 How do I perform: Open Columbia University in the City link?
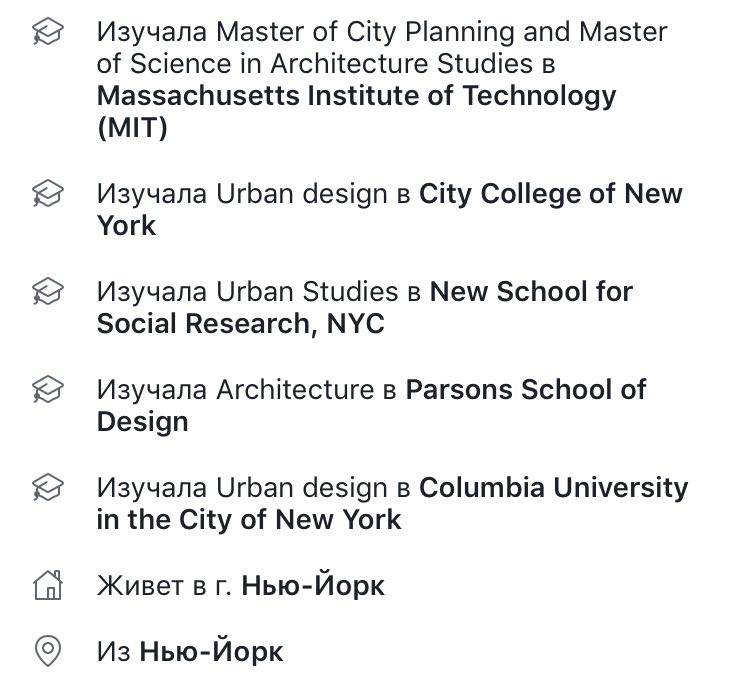coord(392,503)
